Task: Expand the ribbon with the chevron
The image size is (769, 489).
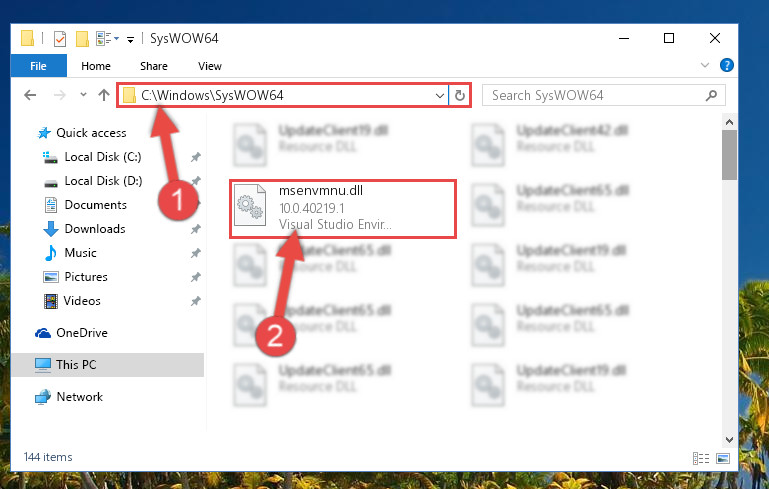Action: click(705, 65)
